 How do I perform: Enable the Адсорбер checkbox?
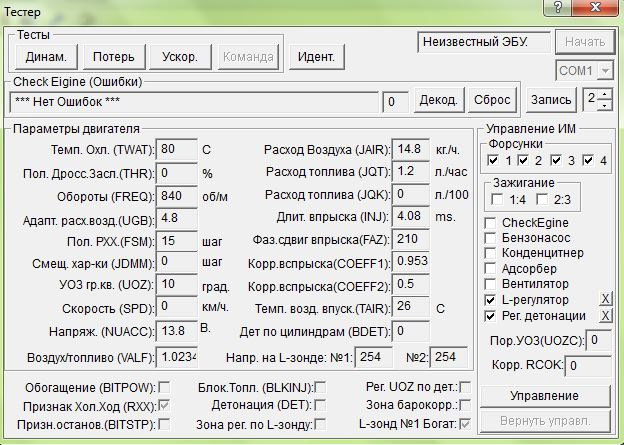pyautogui.click(x=490, y=269)
